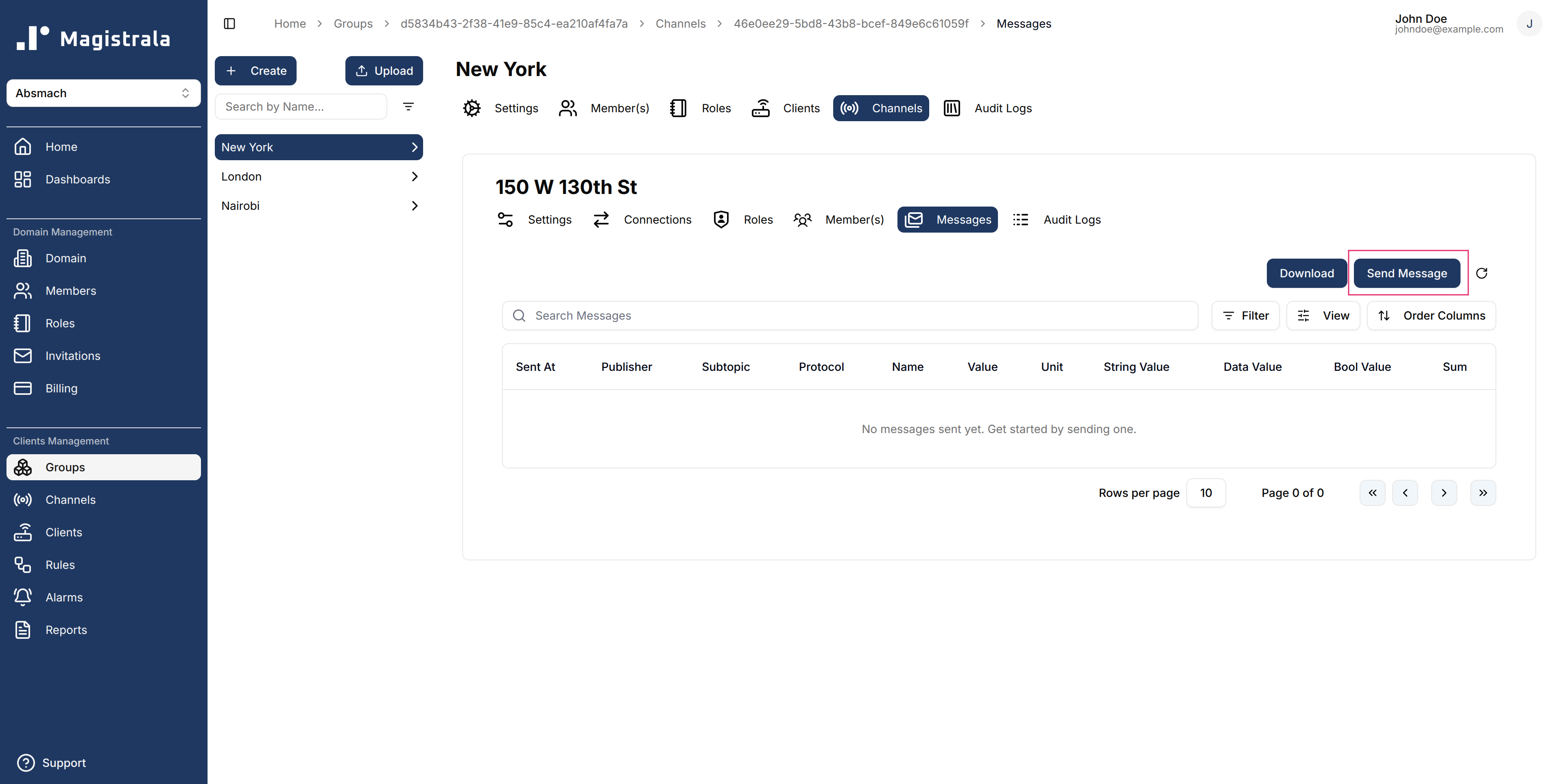Open the Channels section in the sidebar
Viewport: 1561px width, 784px height.
point(70,499)
